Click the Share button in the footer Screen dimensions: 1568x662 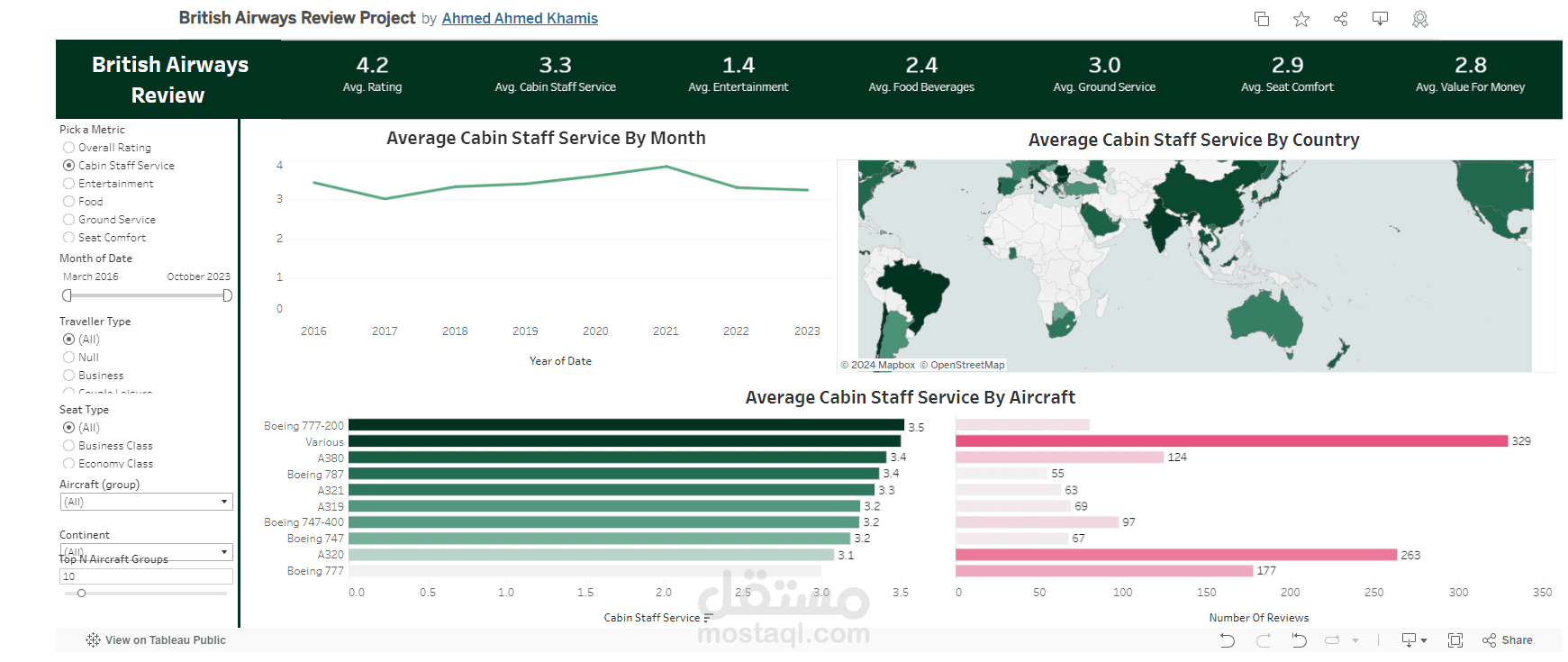pos(1508,640)
